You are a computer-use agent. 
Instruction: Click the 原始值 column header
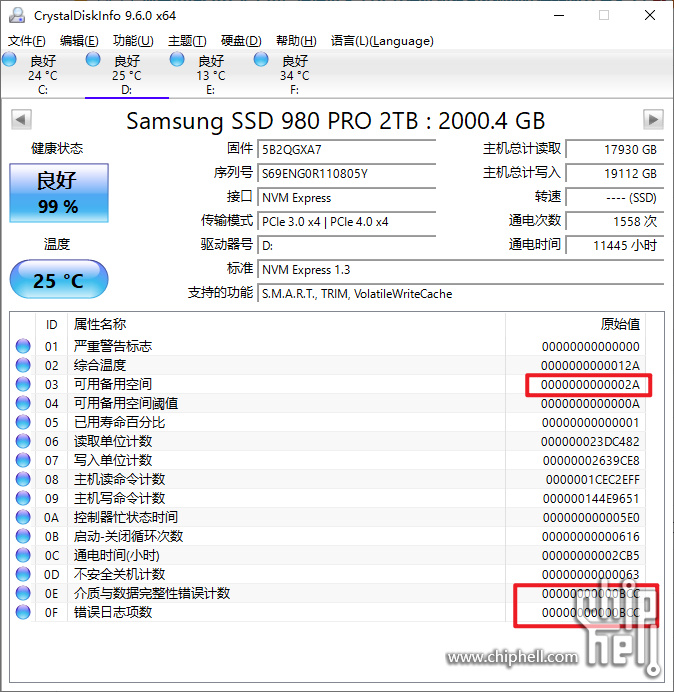[x=575, y=324]
